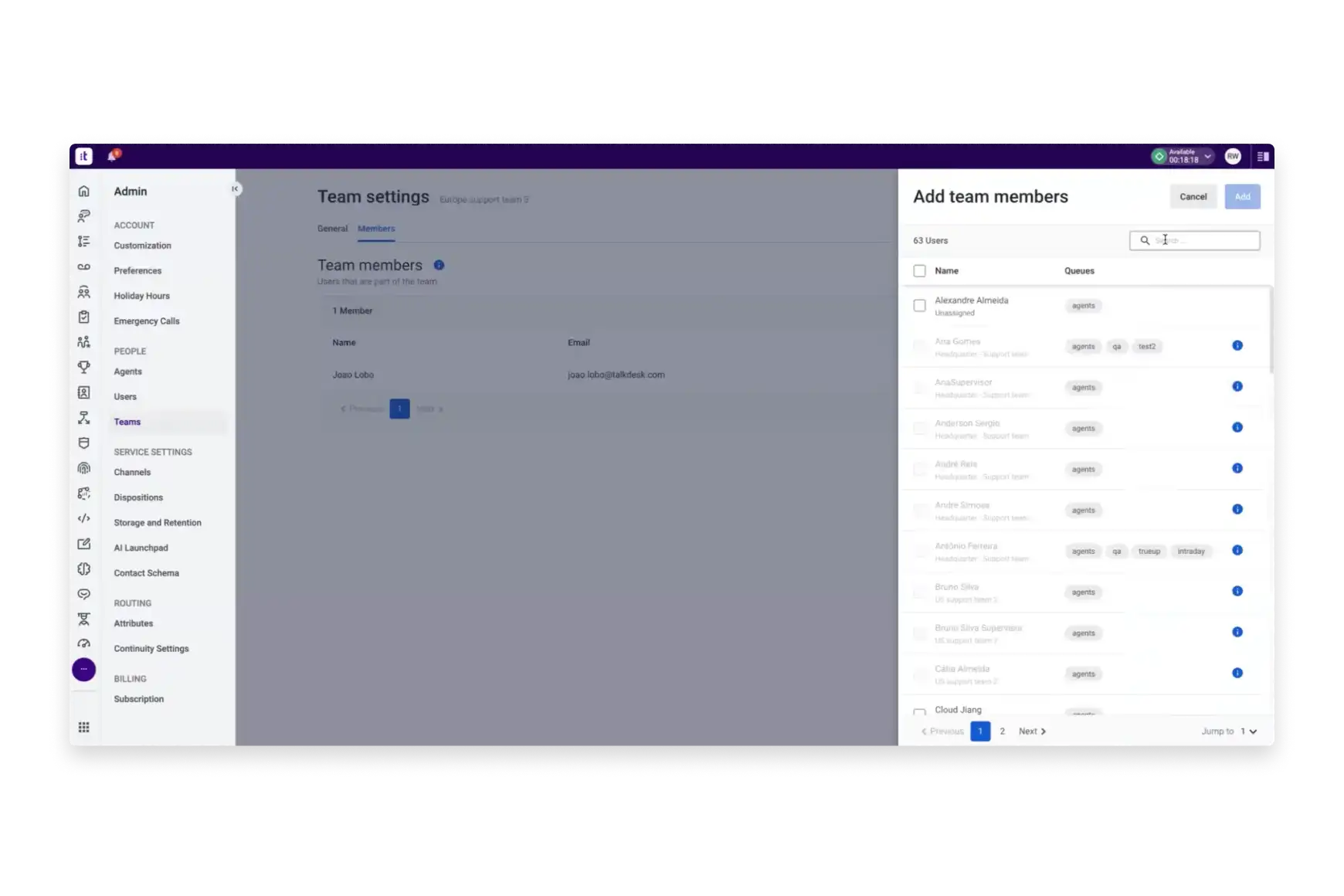Click the Cancel button in Add team members

1193,196
